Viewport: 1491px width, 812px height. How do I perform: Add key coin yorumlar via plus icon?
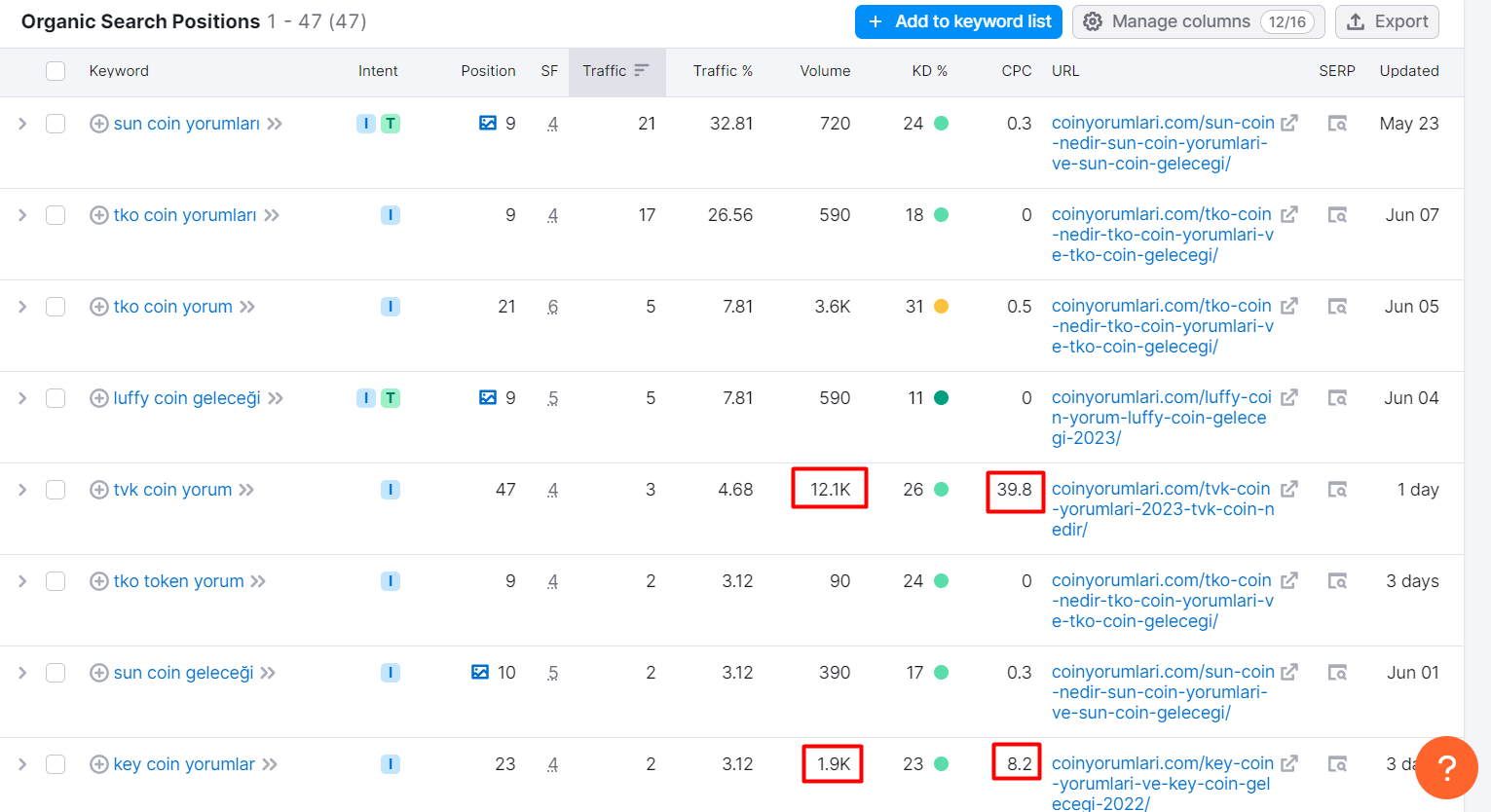[x=98, y=764]
